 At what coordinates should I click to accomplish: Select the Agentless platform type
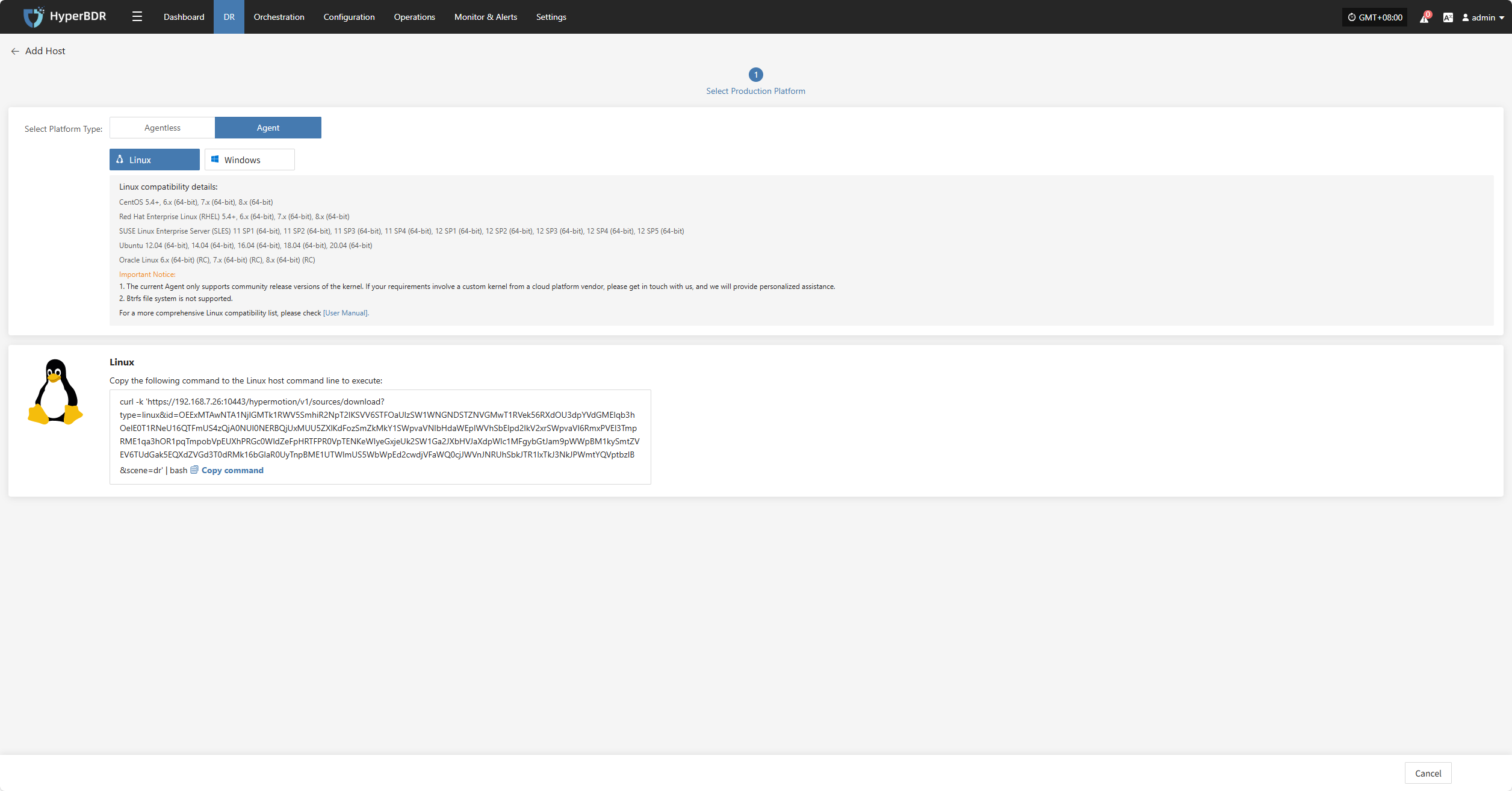163,128
